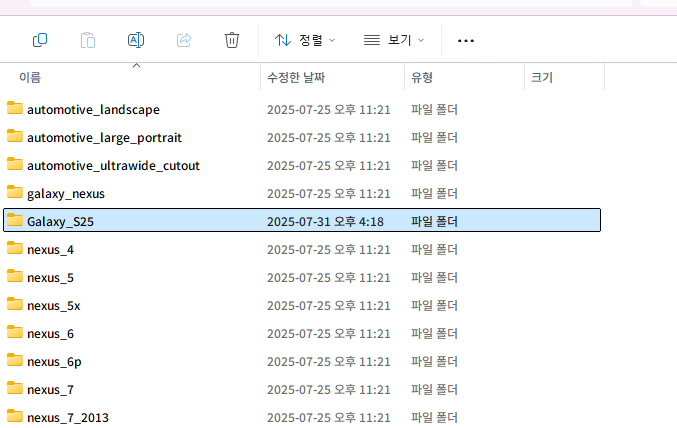
Task: Select the nexus_6 folder name
Action: [50, 334]
